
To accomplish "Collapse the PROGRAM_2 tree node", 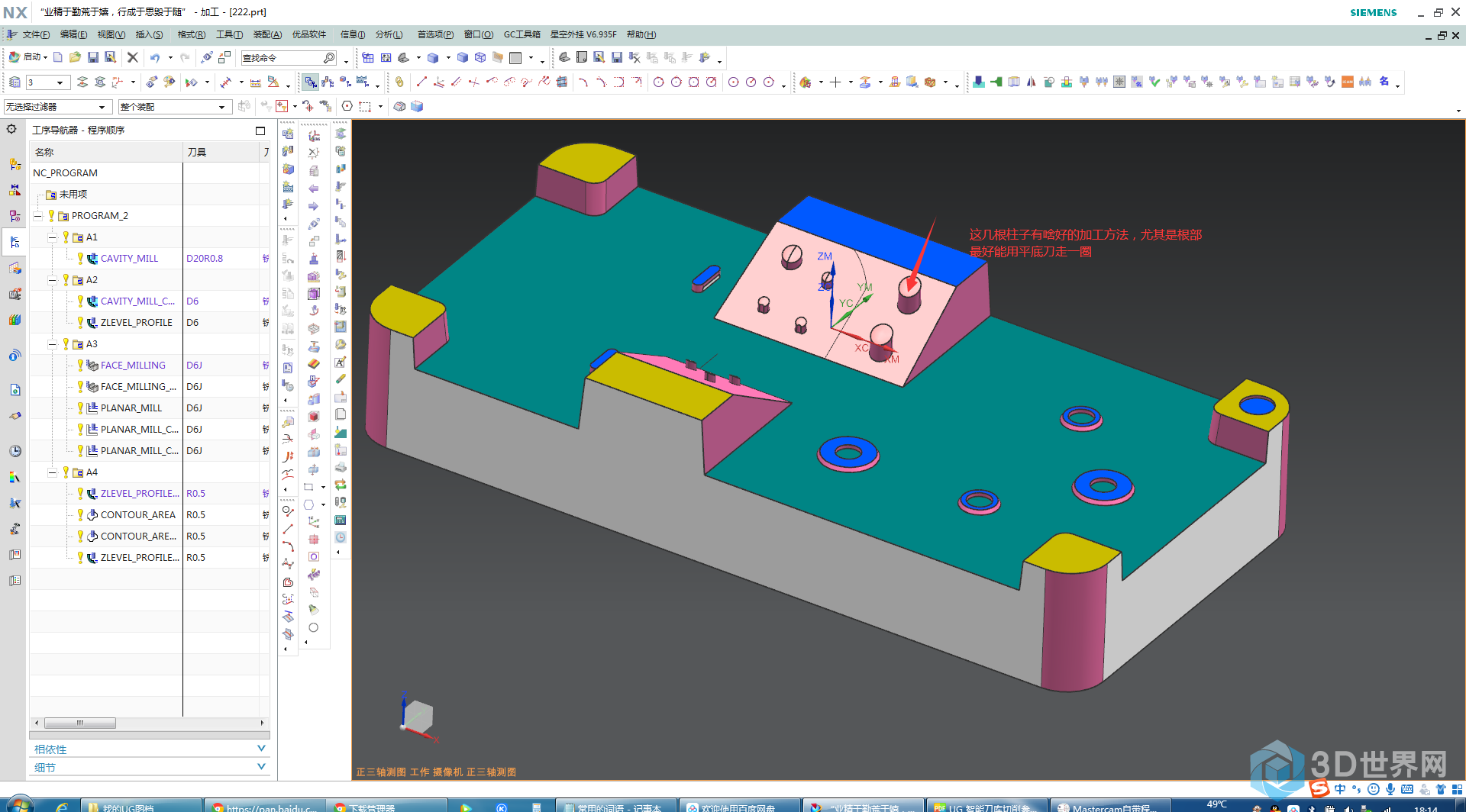I will [37, 216].
